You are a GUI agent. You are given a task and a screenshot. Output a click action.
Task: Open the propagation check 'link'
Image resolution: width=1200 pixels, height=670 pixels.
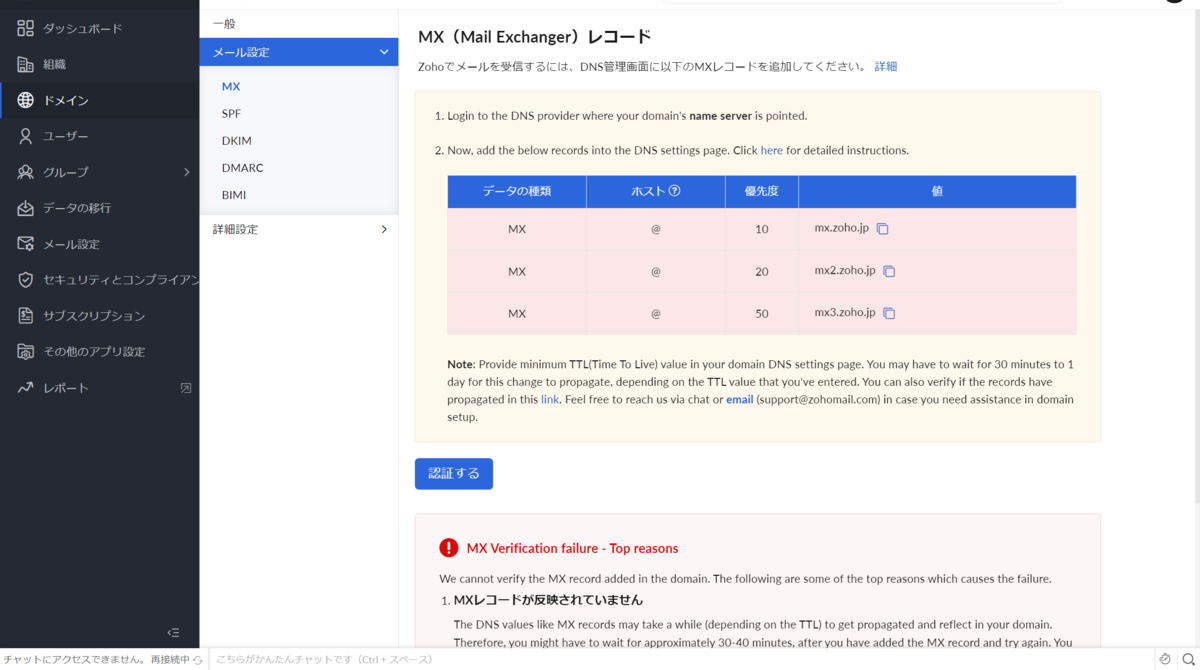(550, 399)
